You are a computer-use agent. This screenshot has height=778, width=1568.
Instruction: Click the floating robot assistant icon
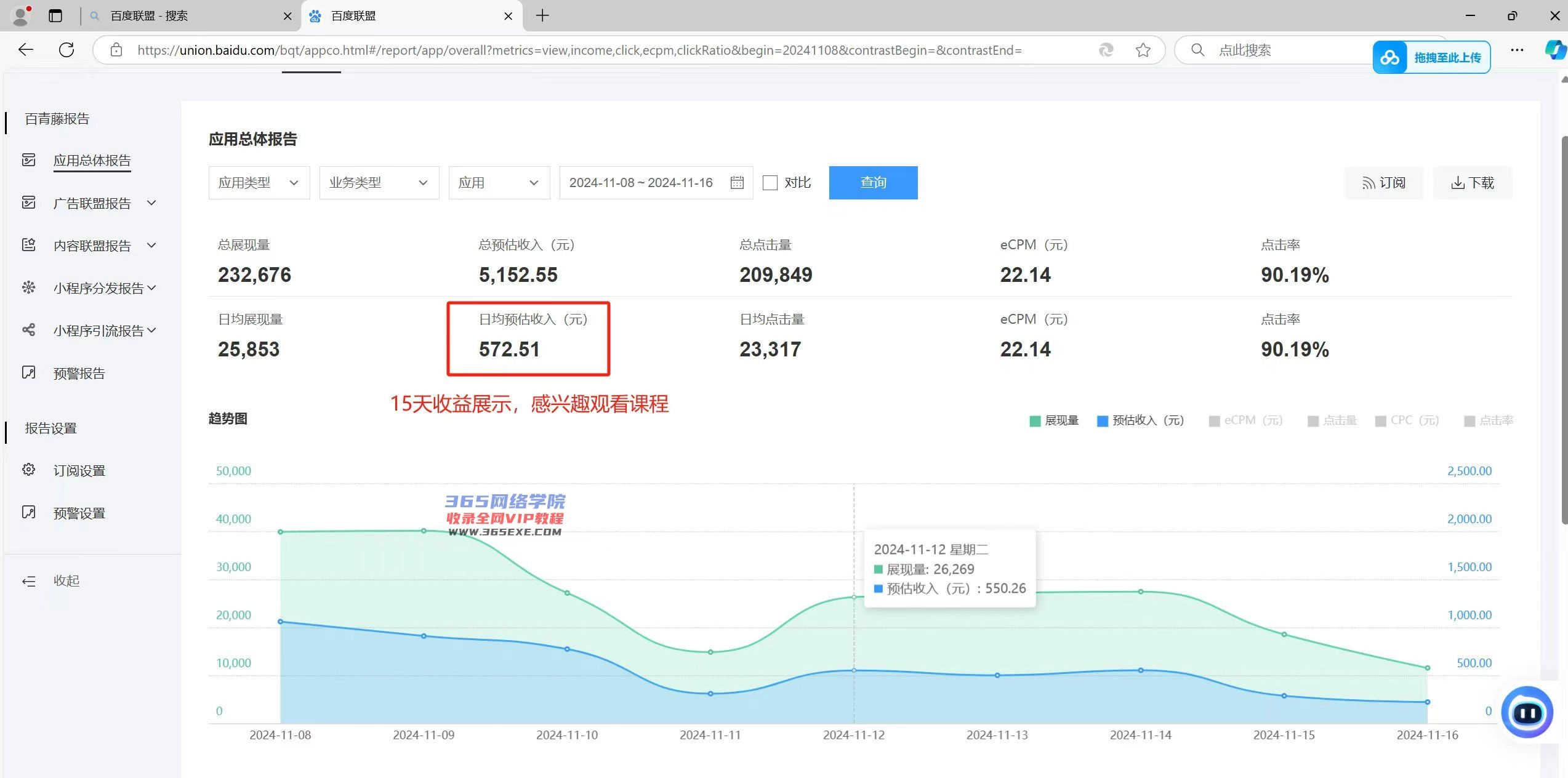coord(1527,713)
